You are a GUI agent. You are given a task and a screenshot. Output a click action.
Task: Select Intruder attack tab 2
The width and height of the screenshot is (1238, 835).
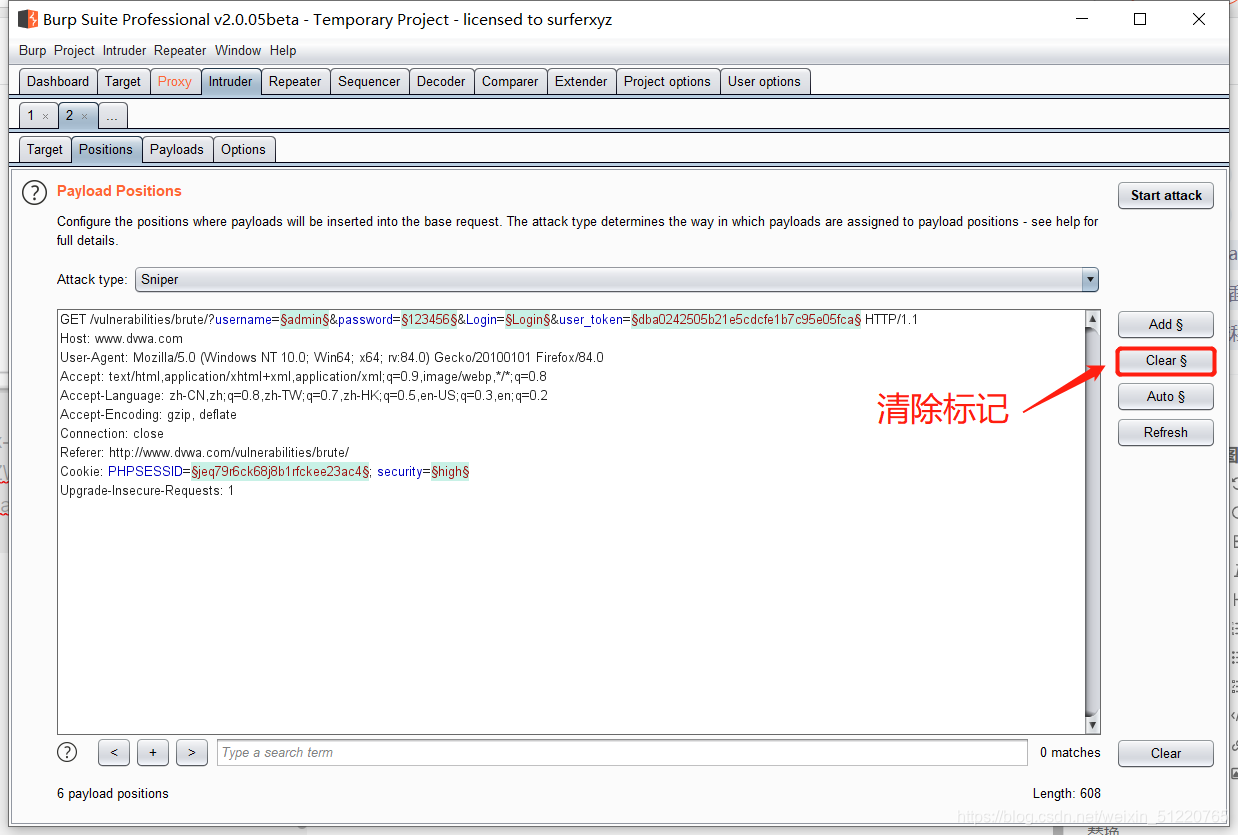69,116
